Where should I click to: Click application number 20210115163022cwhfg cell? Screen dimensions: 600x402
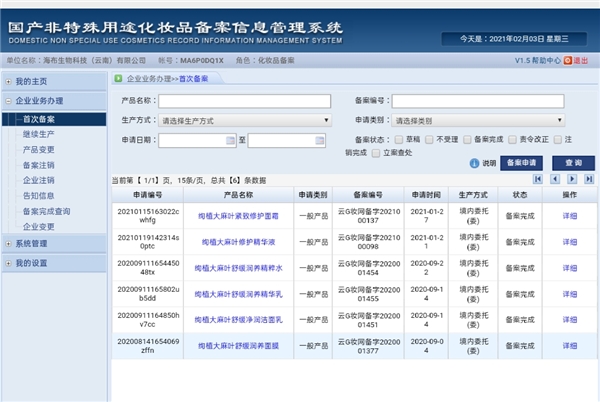148,216
